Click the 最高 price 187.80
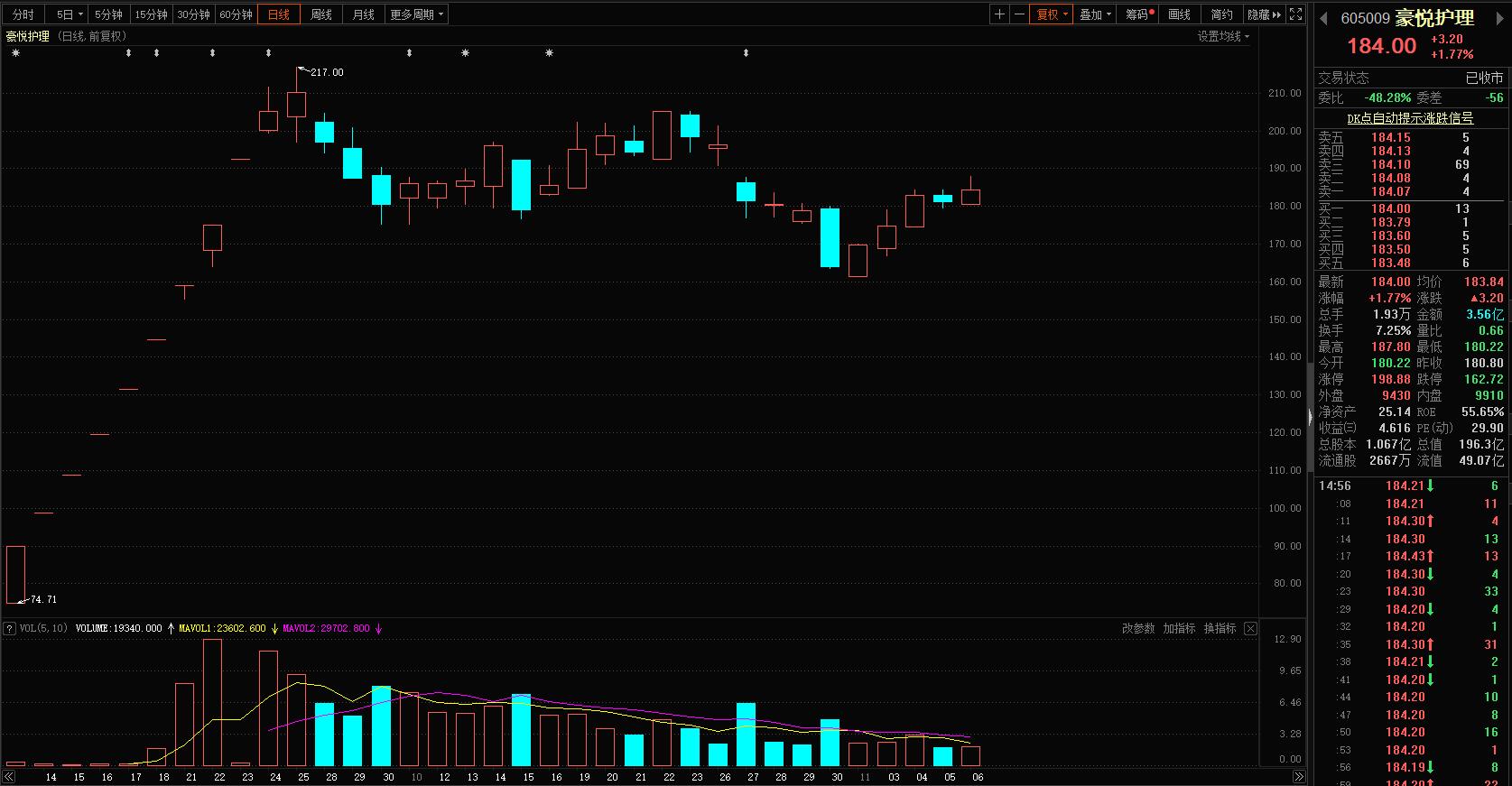 1390,347
